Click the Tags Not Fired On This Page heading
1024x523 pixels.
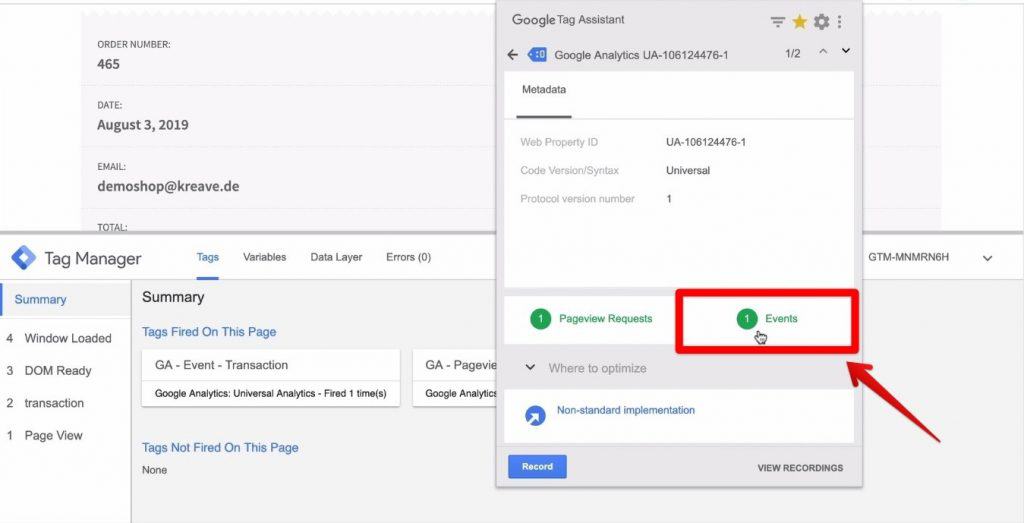pyautogui.click(x=220, y=448)
